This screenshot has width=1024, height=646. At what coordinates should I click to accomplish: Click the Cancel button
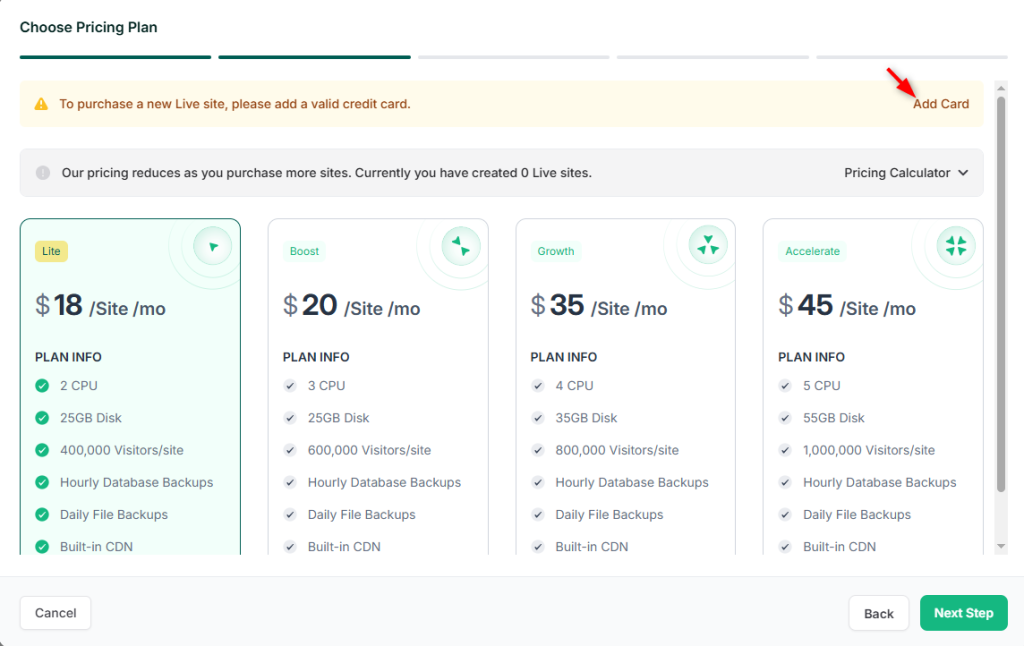click(56, 613)
